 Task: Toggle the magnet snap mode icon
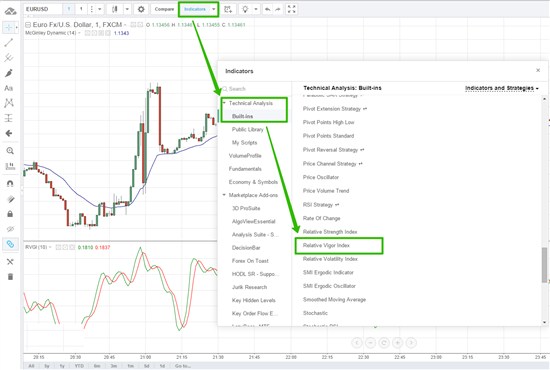click(10, 183)
